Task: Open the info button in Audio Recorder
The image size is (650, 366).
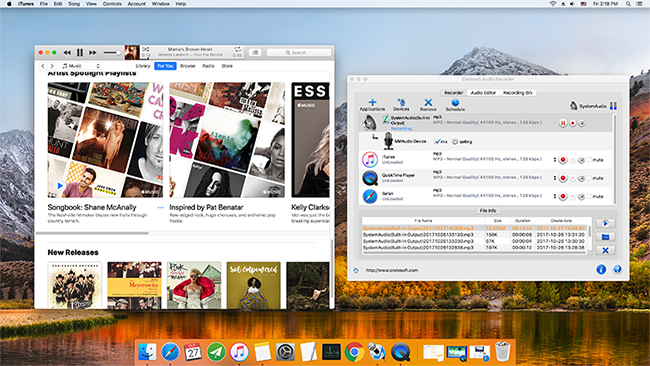Action: [601, 270]
